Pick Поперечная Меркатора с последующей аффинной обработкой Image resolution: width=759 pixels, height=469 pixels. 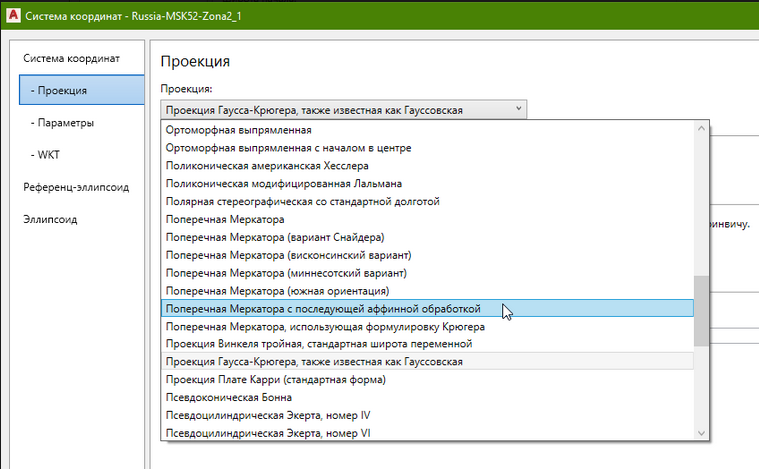click(x=323, y=308)
